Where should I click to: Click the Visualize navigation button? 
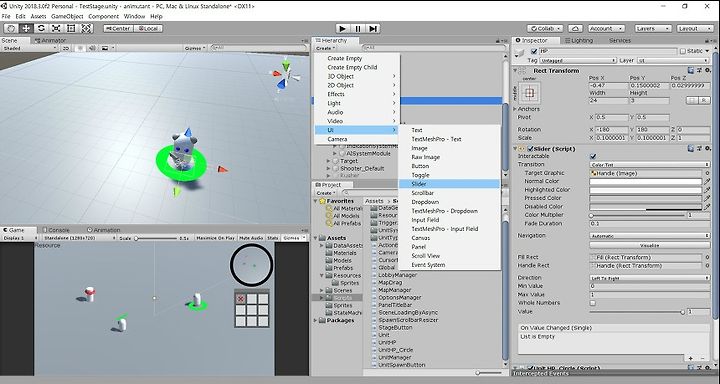tap(650, 245)
